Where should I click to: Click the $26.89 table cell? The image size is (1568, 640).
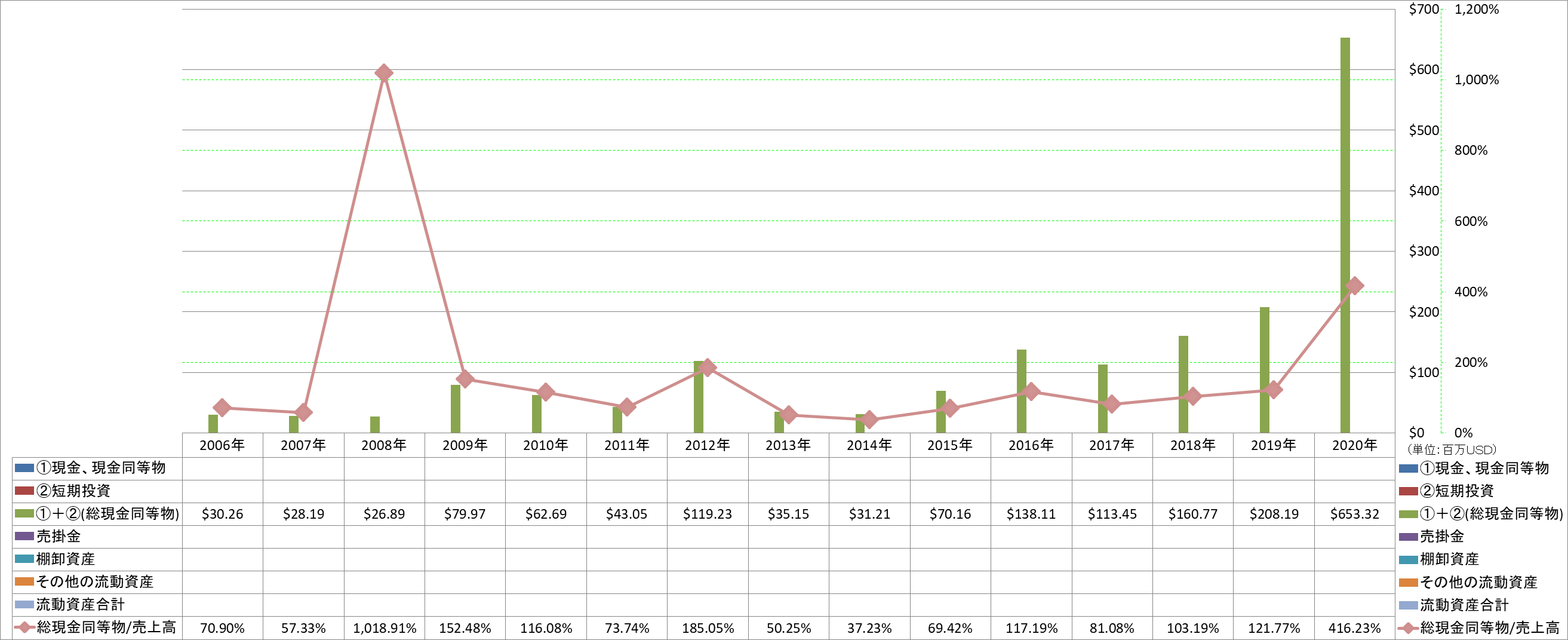pos(384,514)
